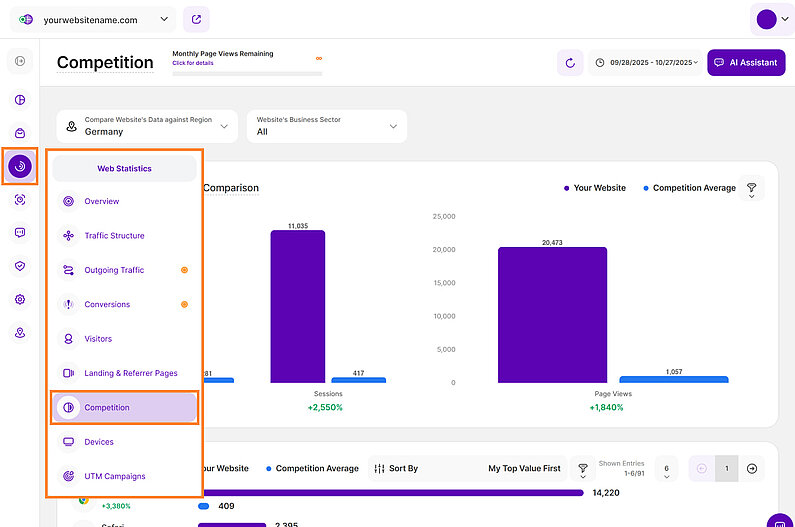Click the filter icon in comparison chart
Screen dimensions: 795x527
coord(750,188)
